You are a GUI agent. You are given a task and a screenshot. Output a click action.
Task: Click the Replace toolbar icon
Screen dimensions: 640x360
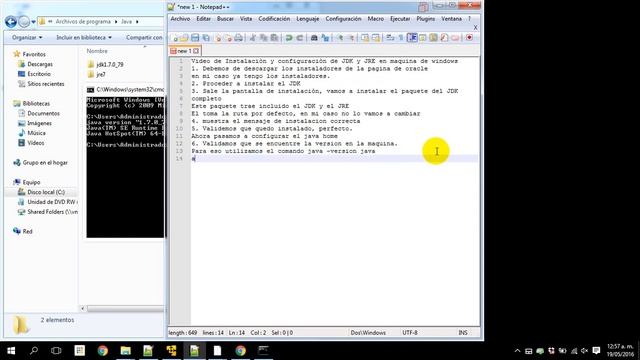(x=325, y=38)
